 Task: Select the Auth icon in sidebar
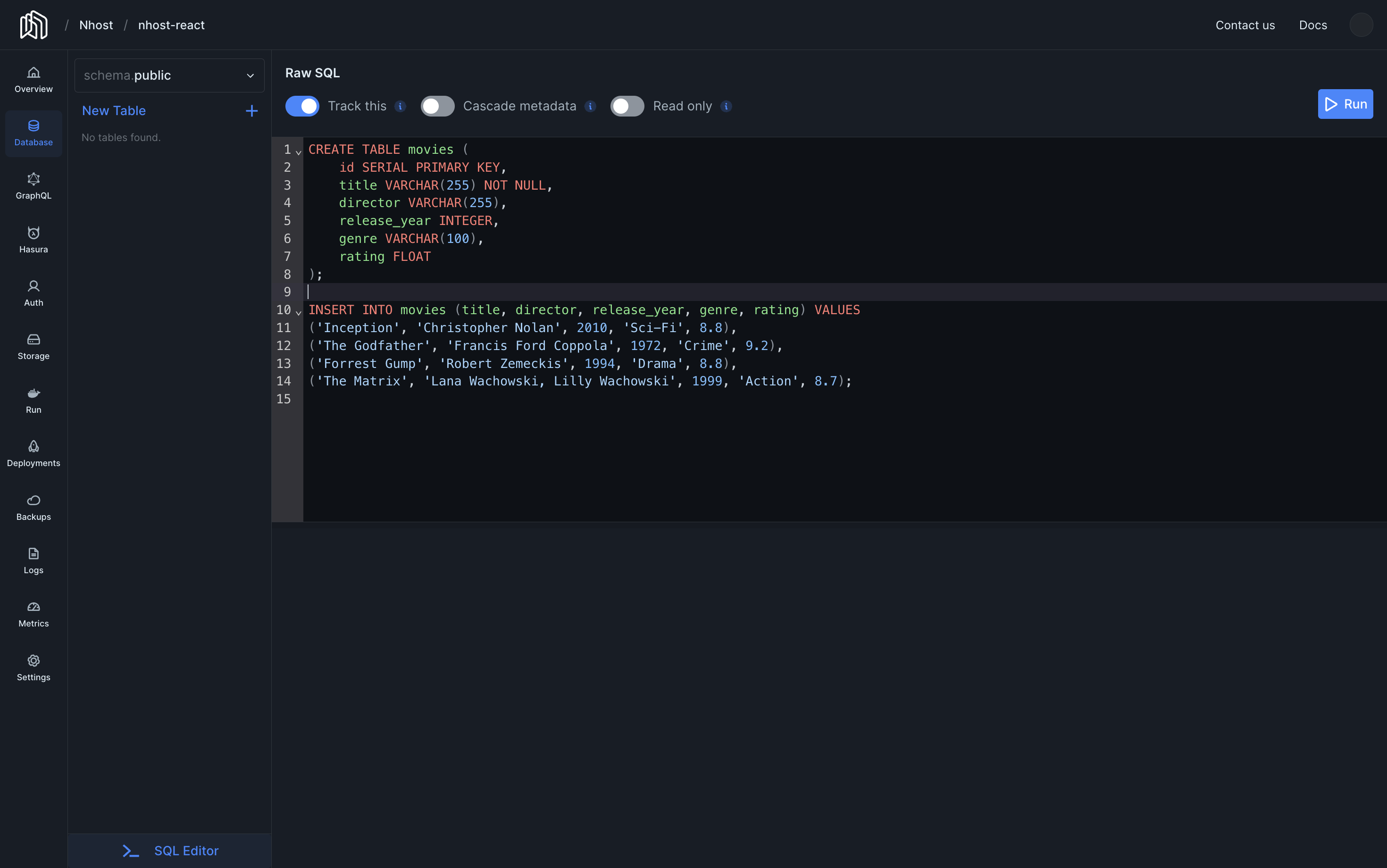tap(33, 292)
